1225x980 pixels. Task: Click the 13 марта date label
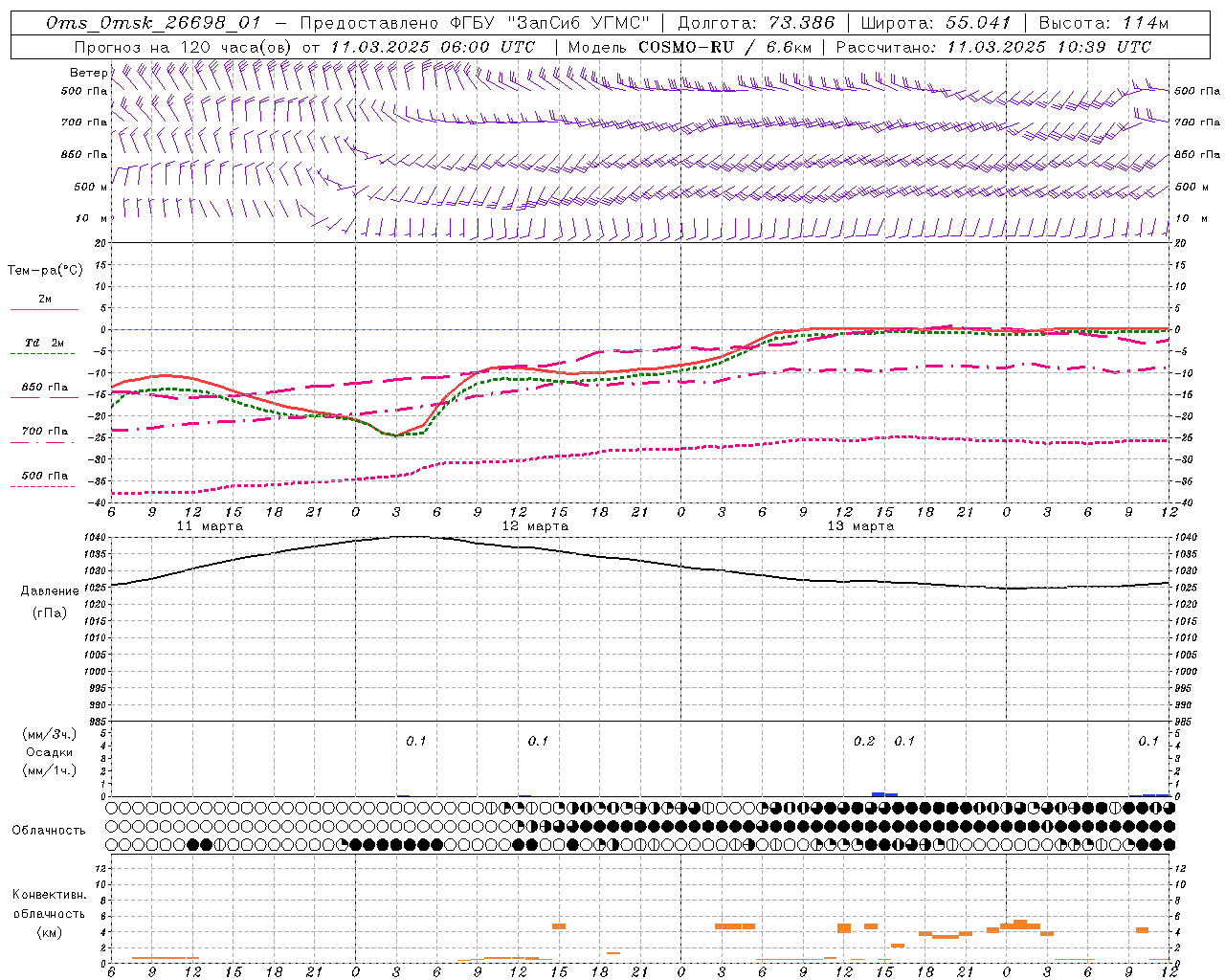860,526
